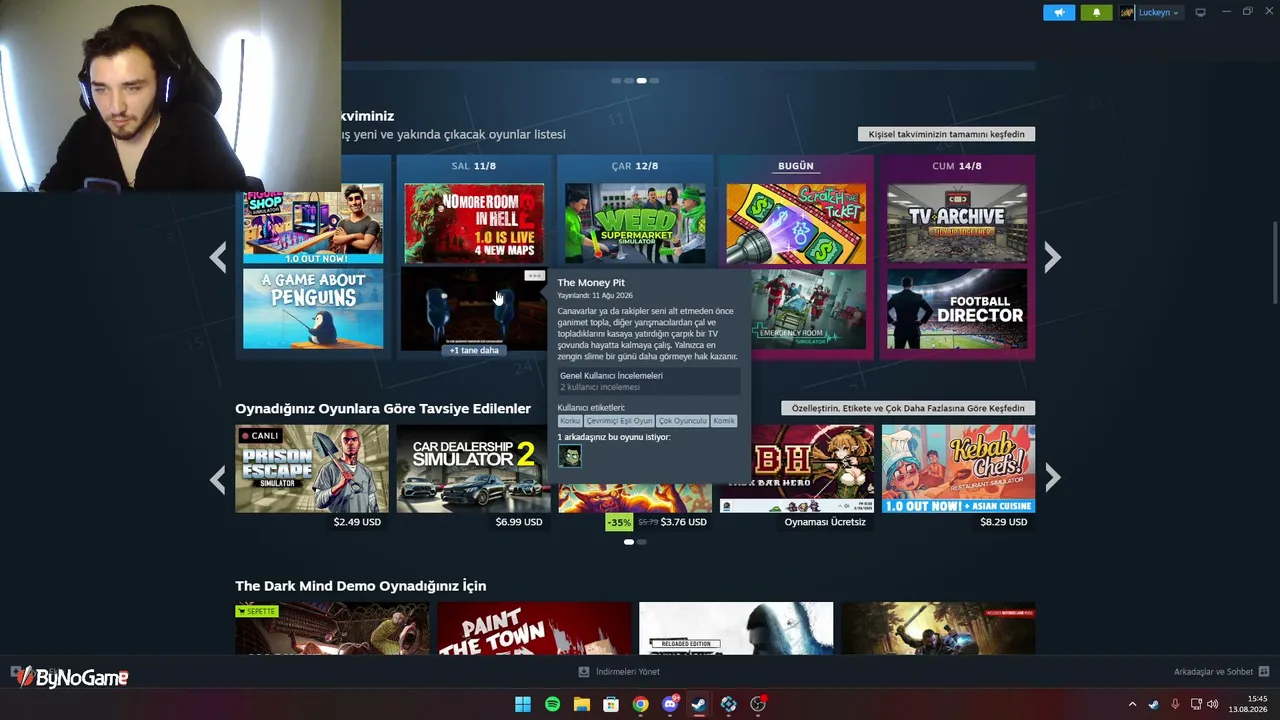Click 'The Money Pit' title in the popup
This screenshot has height=720, width=1280.
coord(591,283)
